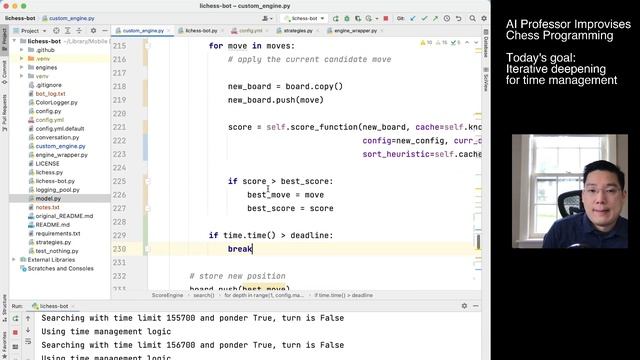Hide the Run panel

click(476, 306)
